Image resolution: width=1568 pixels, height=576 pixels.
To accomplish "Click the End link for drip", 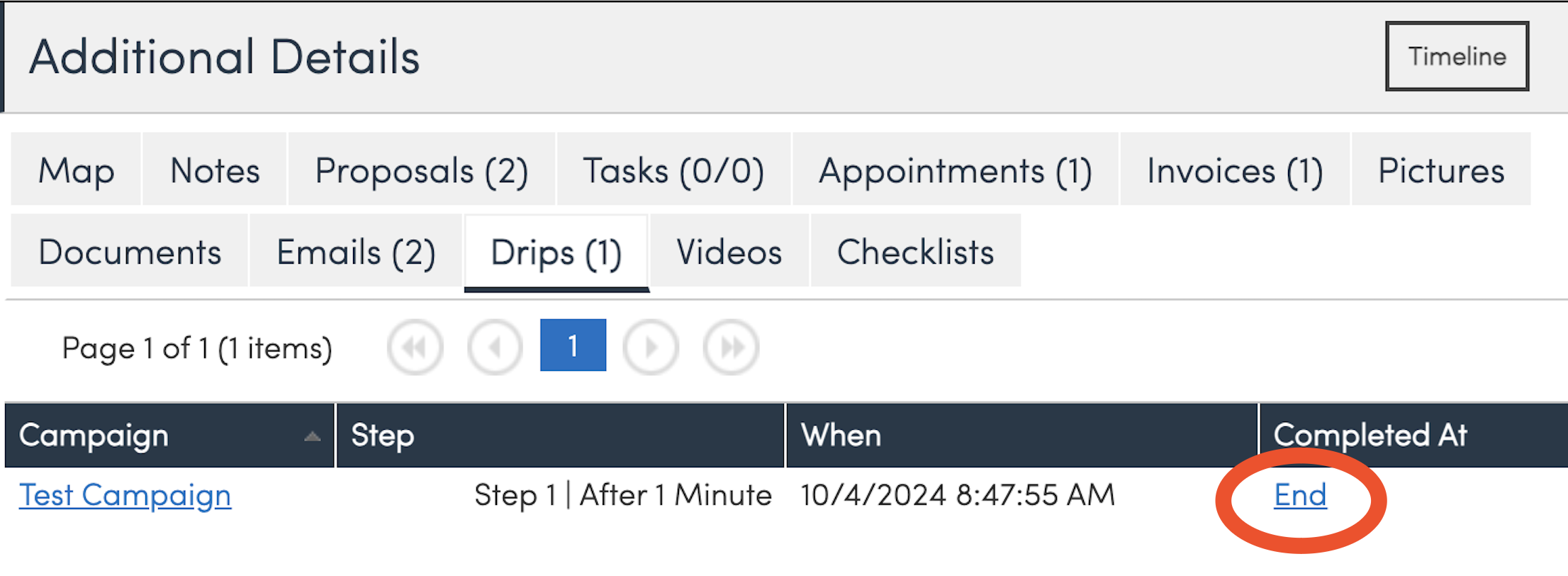I will (1300, 494).
